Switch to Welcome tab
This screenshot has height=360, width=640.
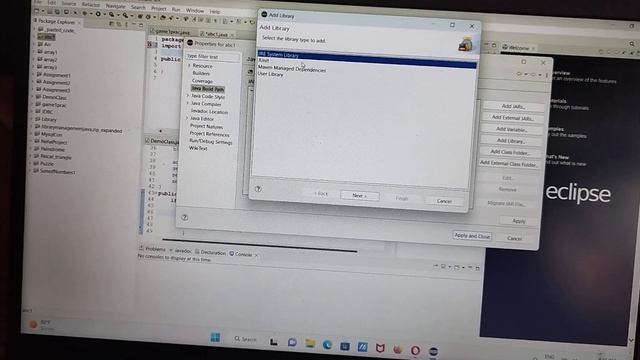click(x=518, y=48)
